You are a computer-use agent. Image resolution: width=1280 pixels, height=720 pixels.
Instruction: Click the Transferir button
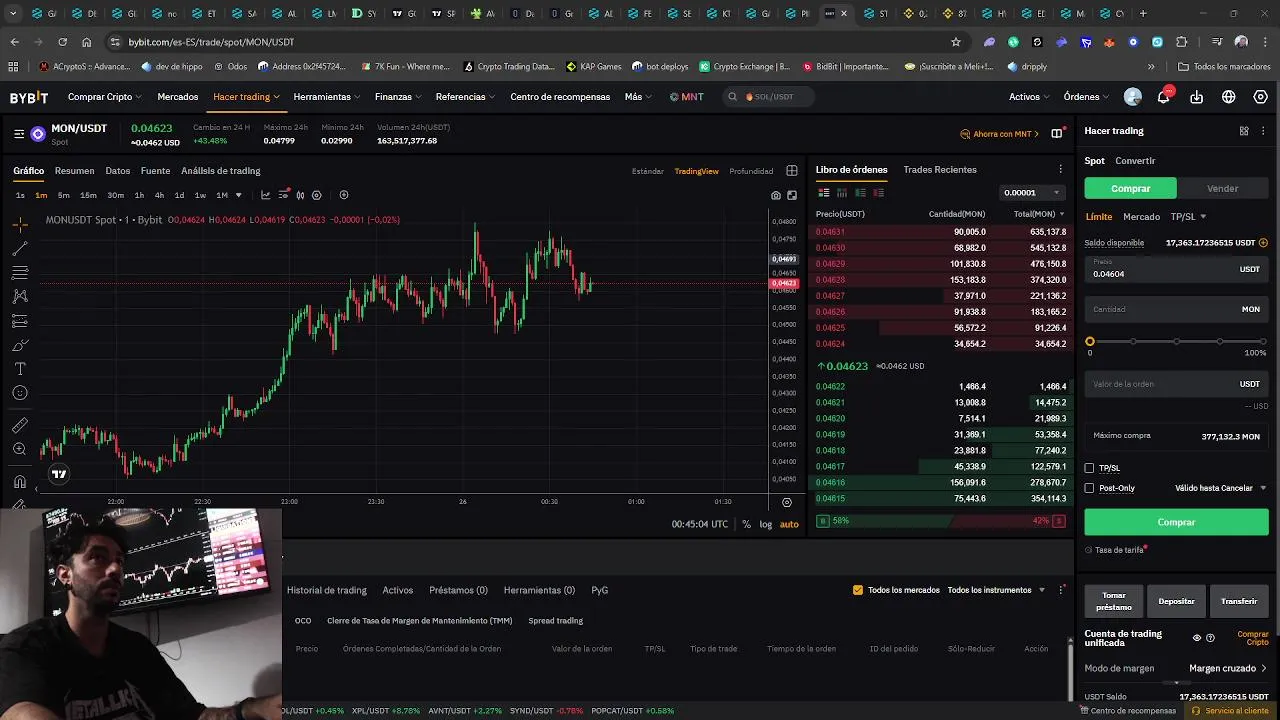click(1239, 601)
